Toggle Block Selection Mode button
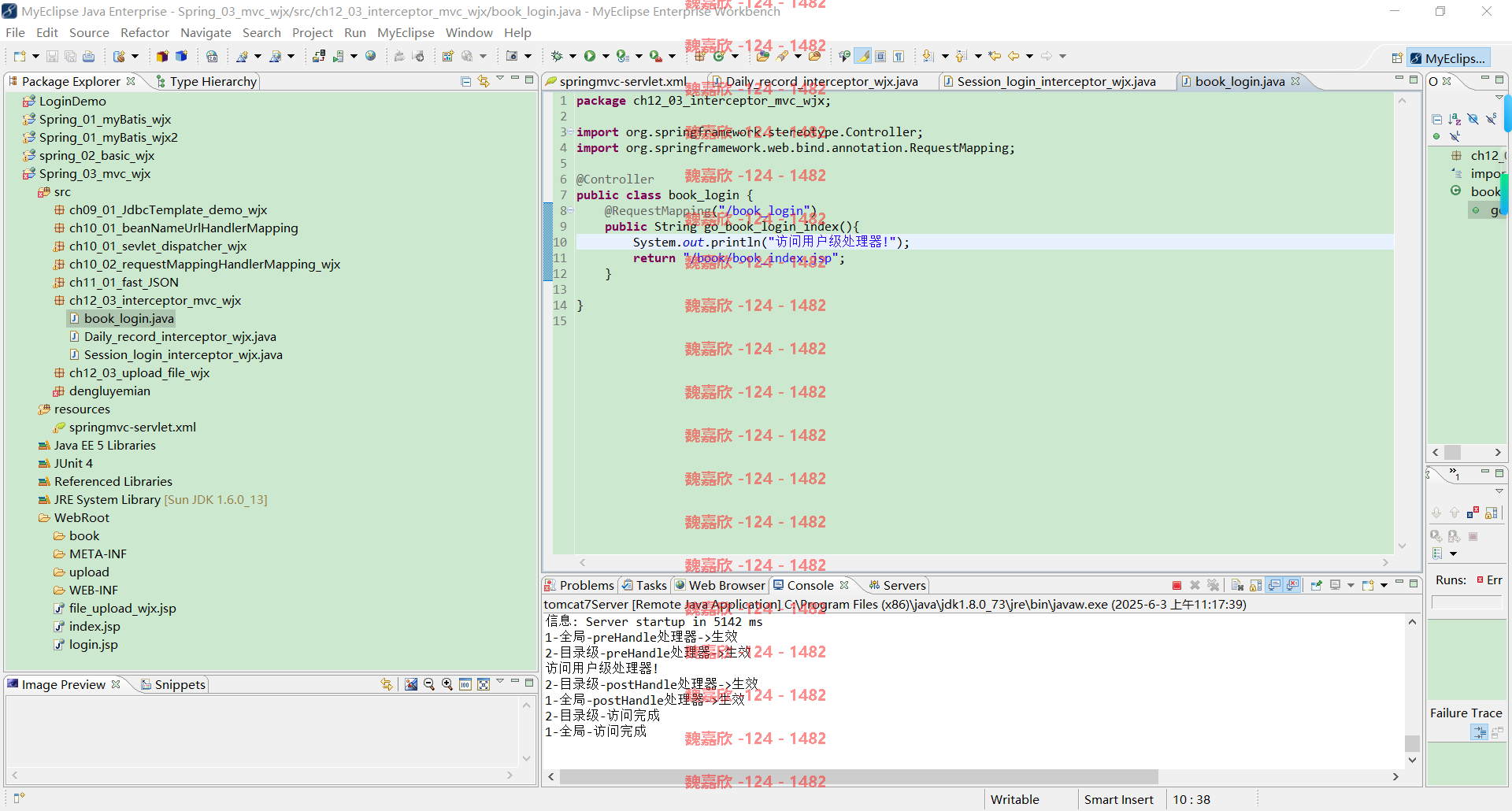 coord(880,56)
